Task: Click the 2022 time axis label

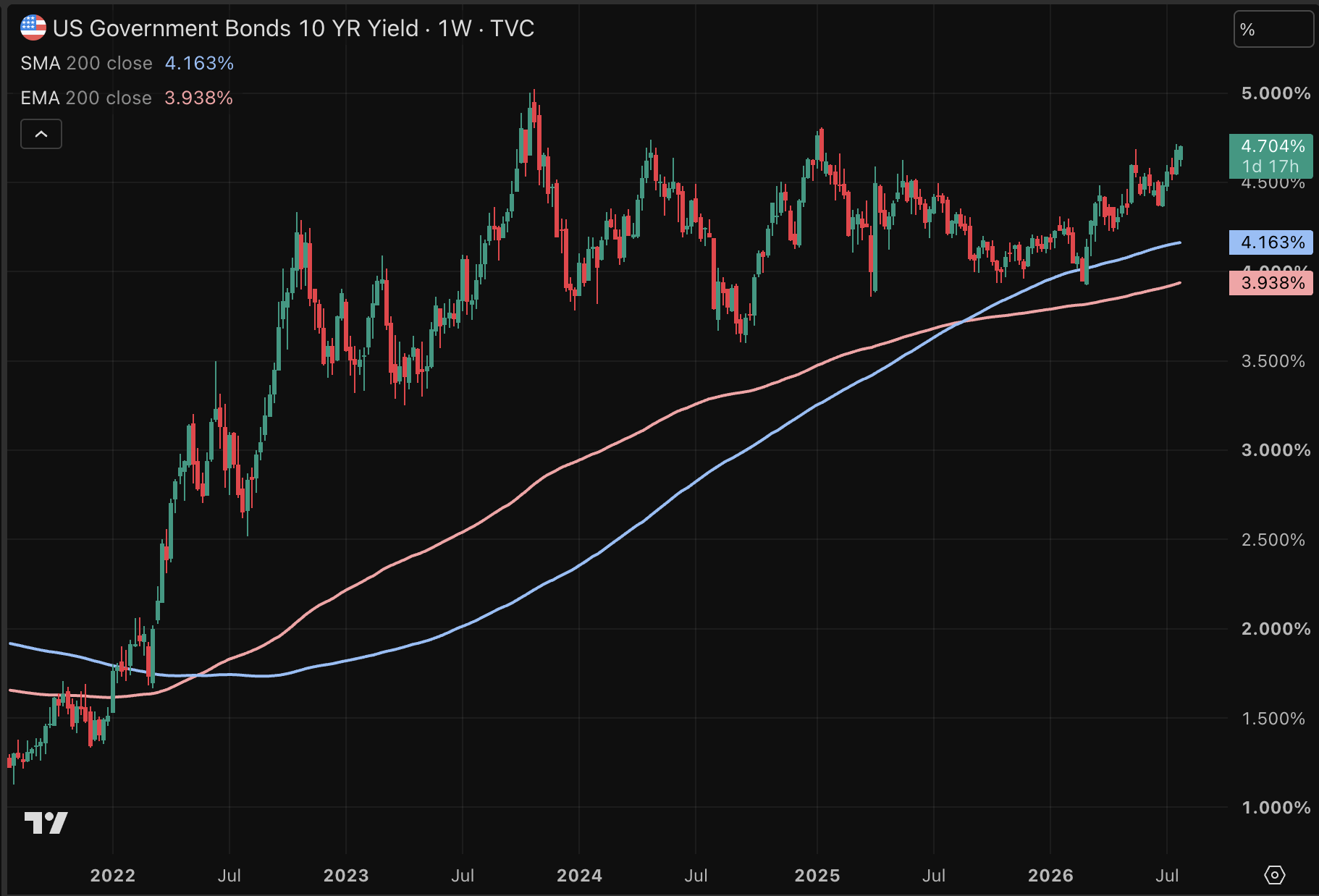Action: point(113,876)
